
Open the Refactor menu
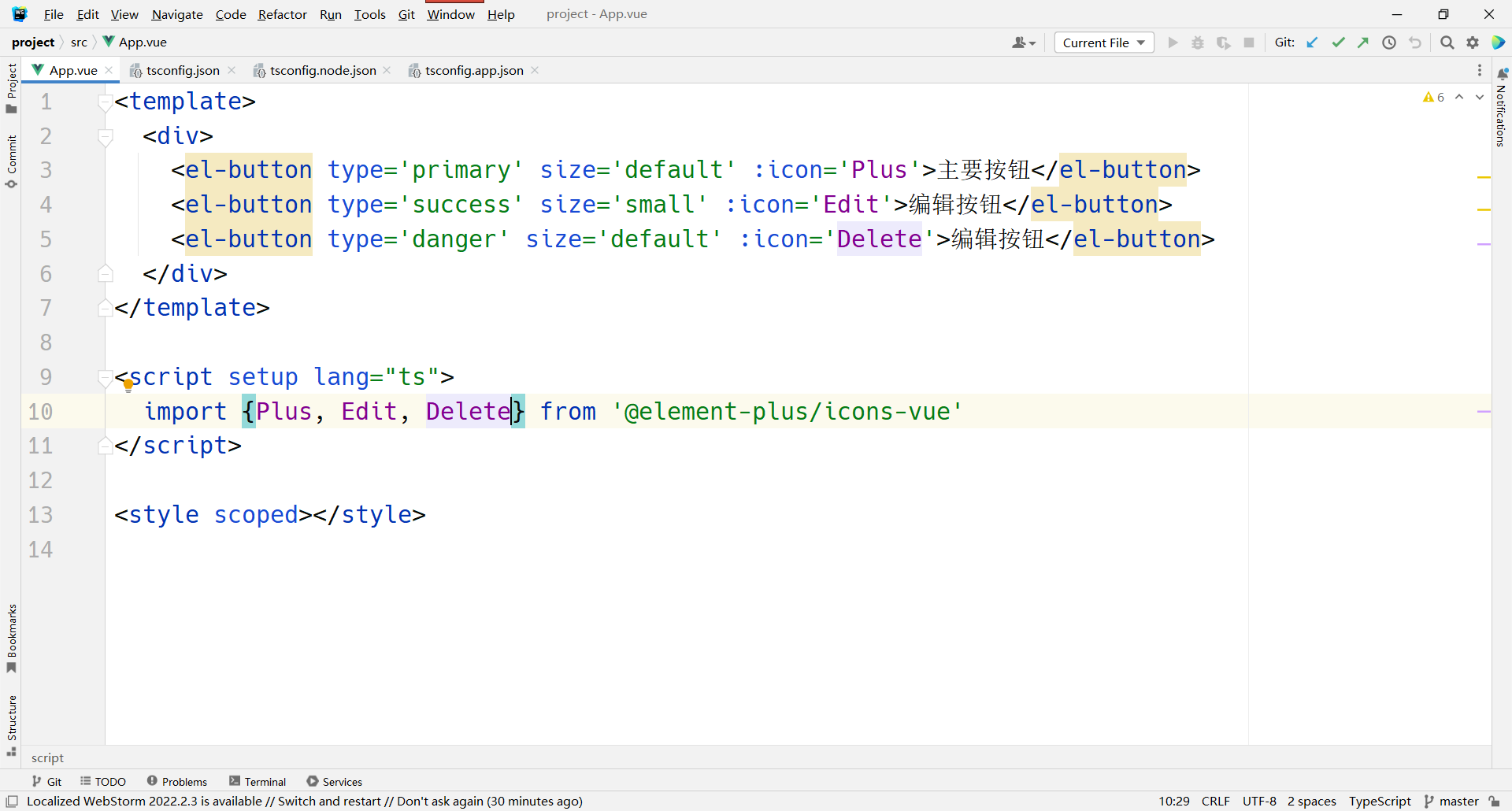click(283, 14)
